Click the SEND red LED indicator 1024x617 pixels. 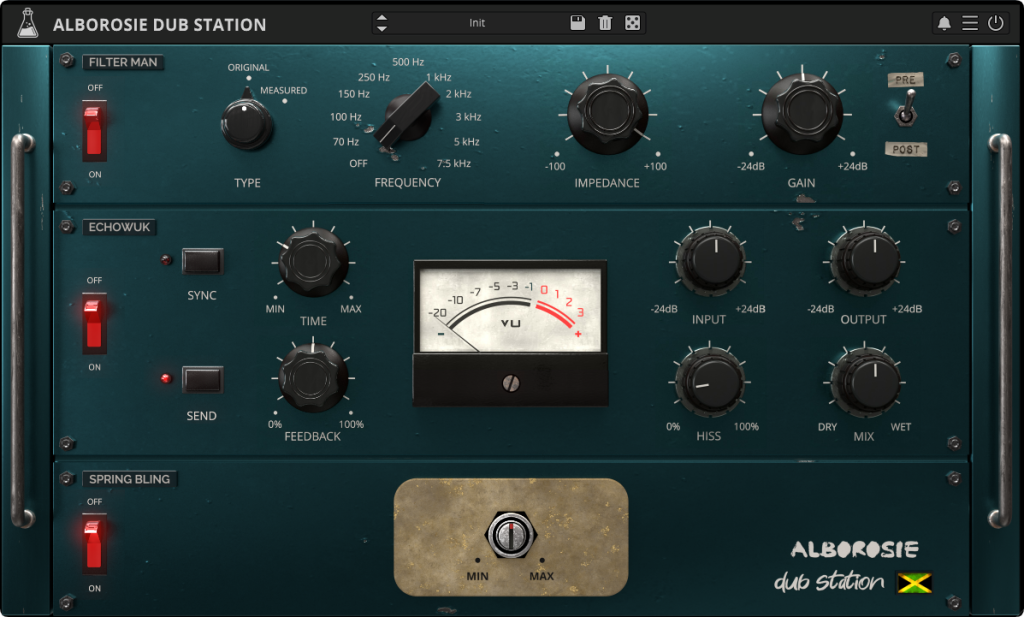(x=167, y=378)
